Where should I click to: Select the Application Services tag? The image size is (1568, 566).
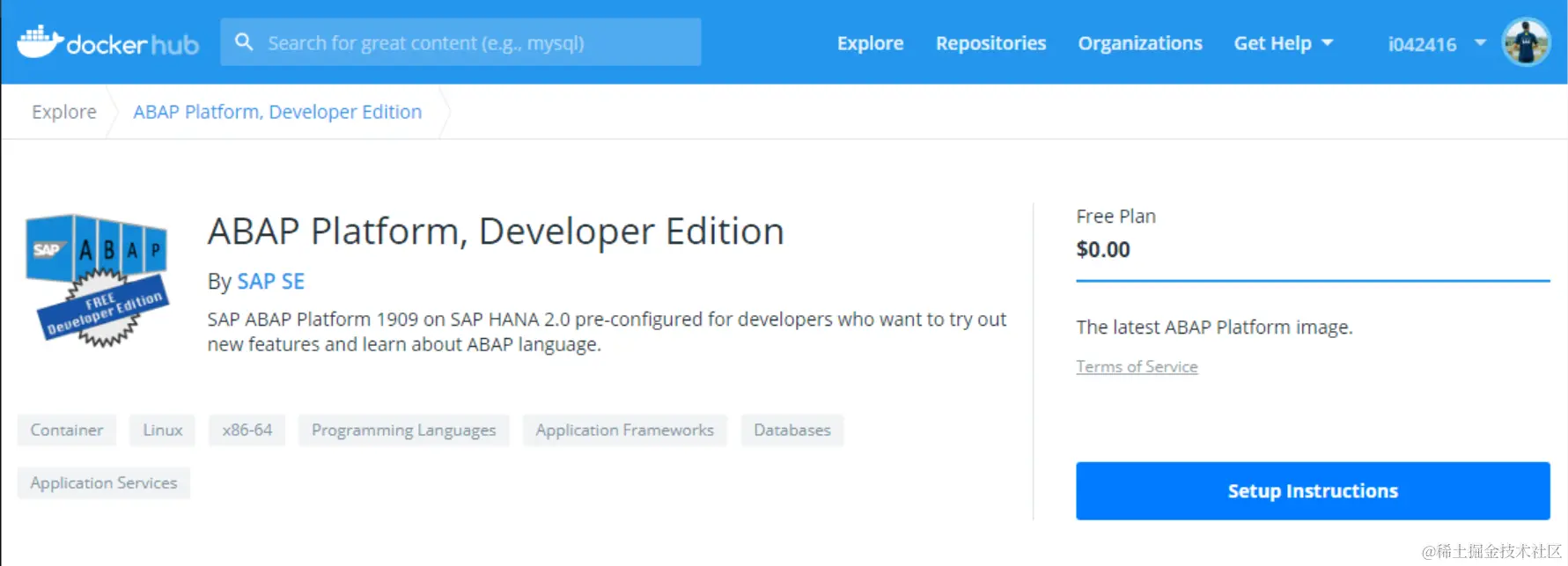coord(104,483)
